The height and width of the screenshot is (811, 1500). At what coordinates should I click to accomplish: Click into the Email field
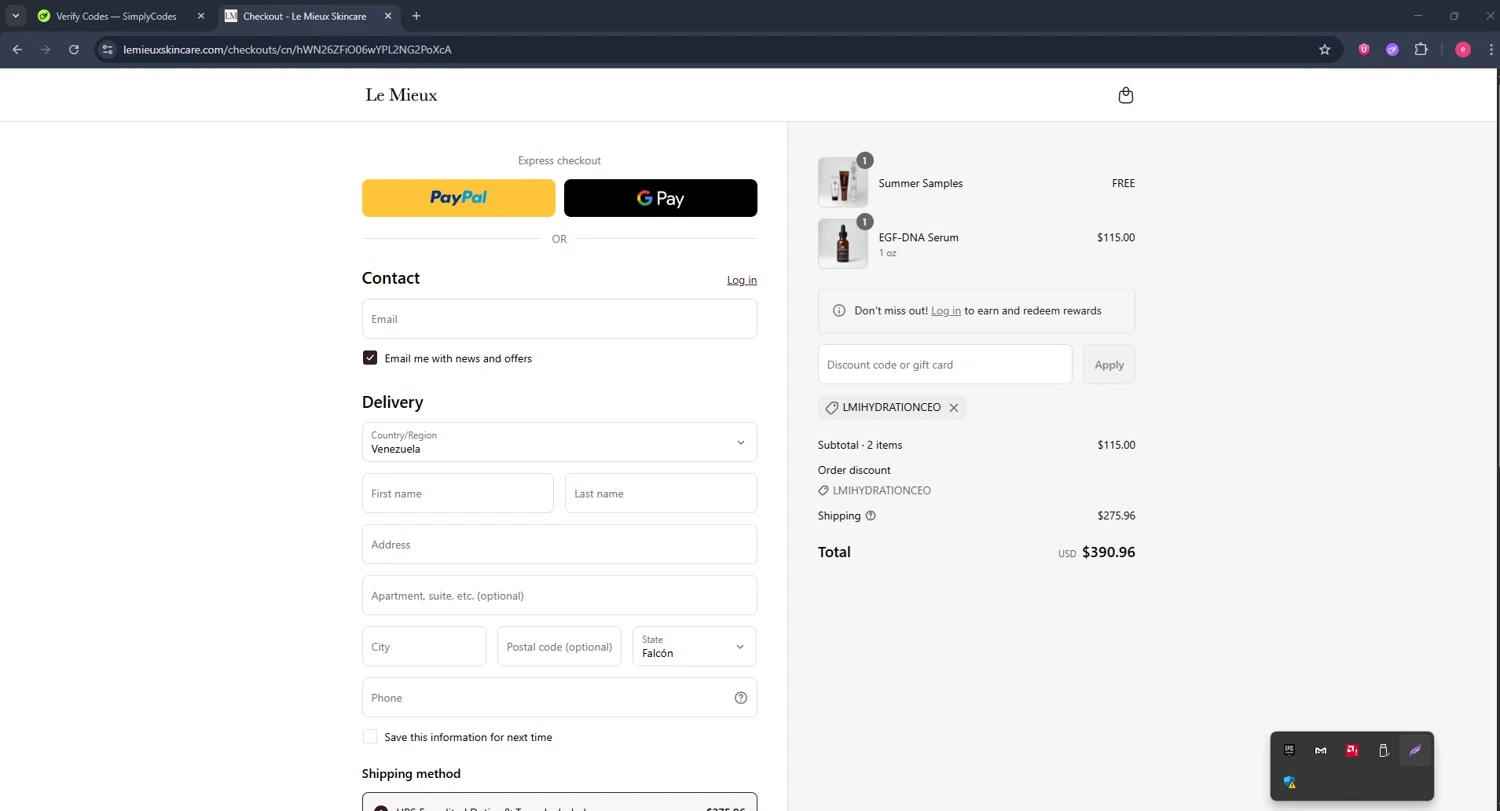point(559,319)
